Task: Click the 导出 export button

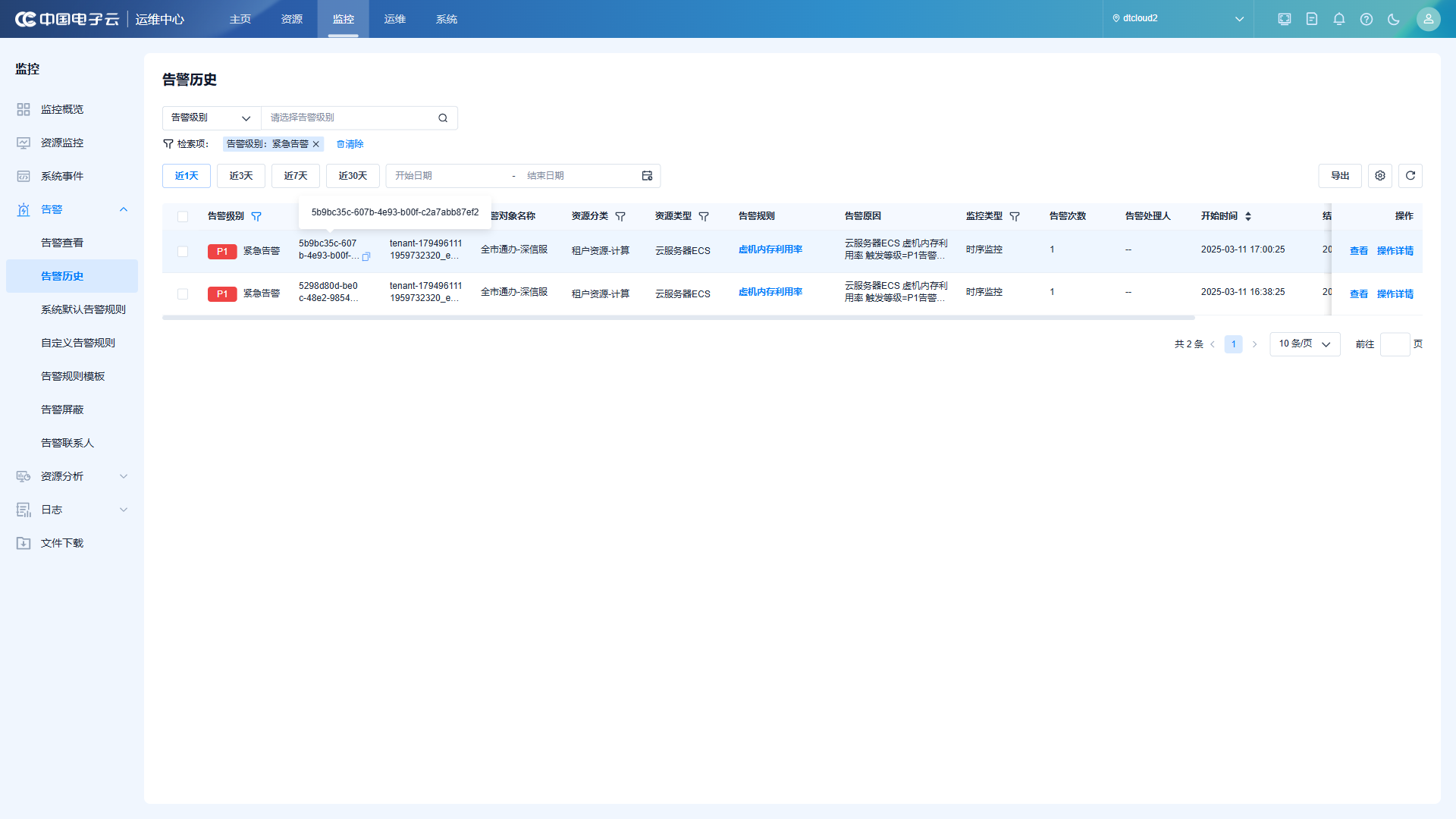Action: [1340, 176]
